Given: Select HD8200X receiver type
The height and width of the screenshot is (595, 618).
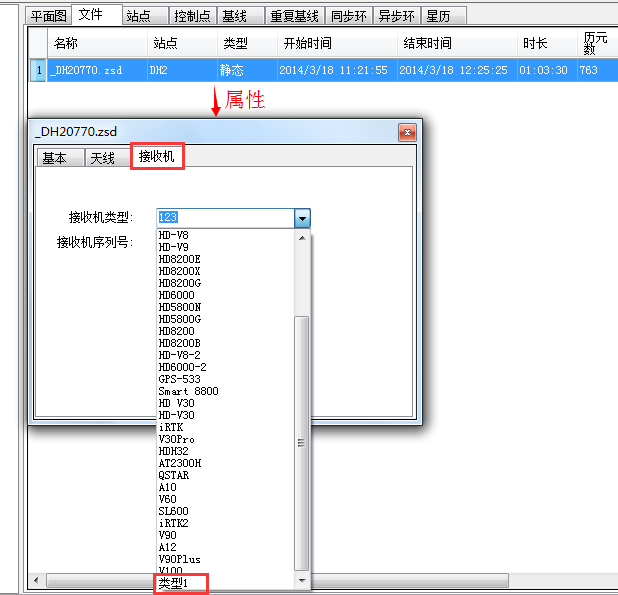Looking at the screenshot, I should click(225, 271).
